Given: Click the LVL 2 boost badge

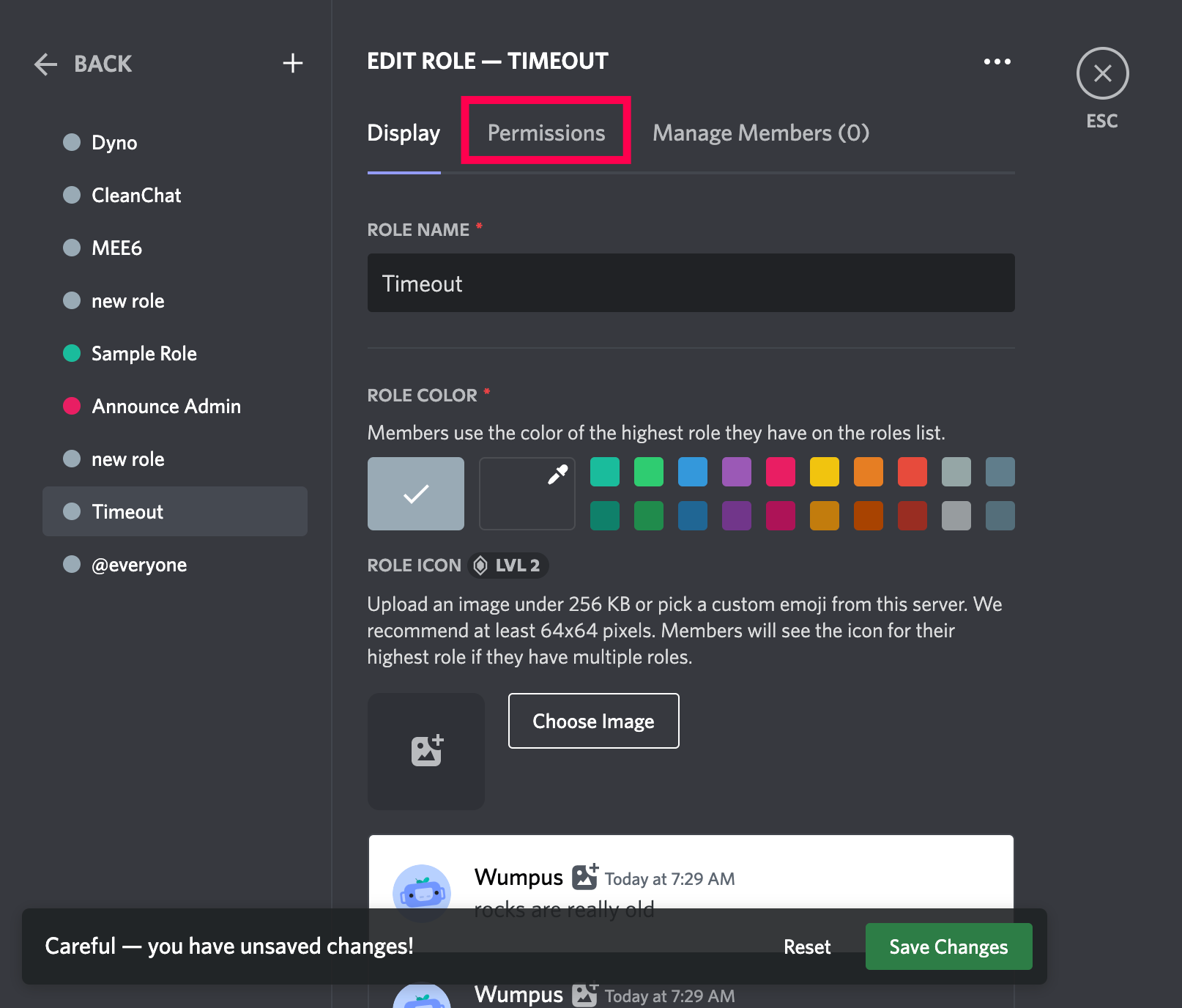Looking at the screenshot, I should tap(508, 566).
